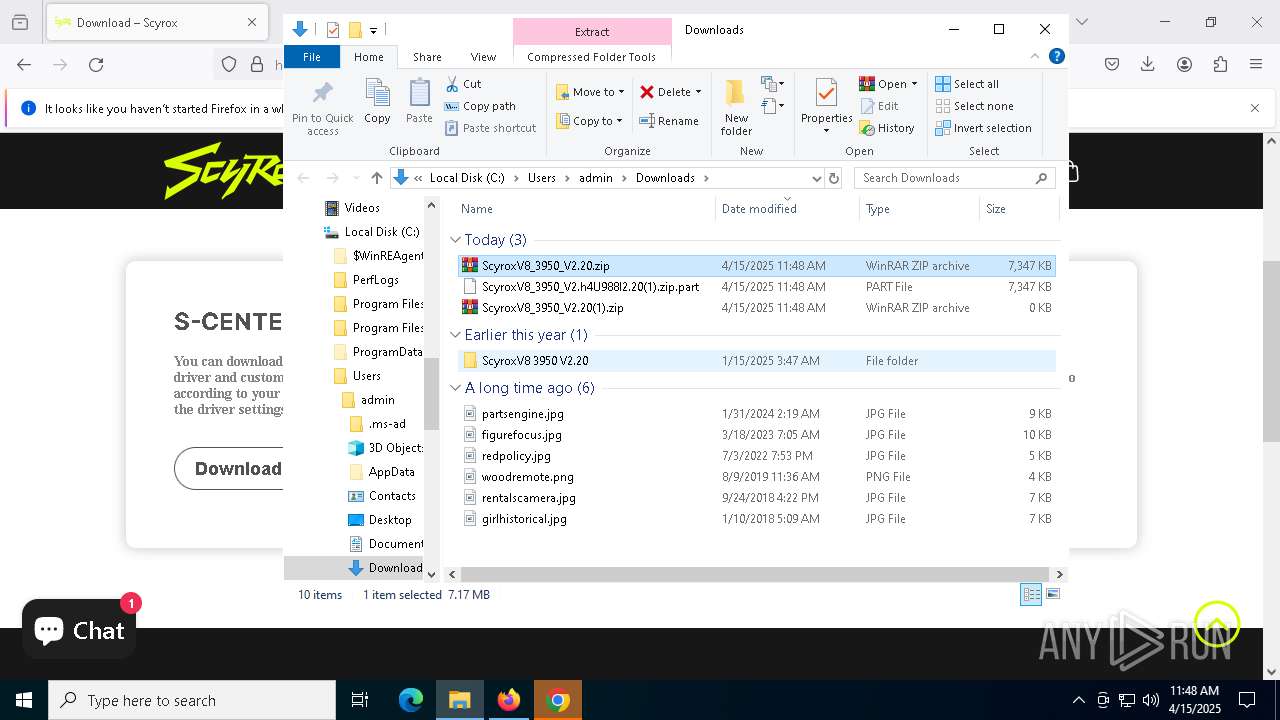Click Users in the address breadcrumb
The image size is (1280, 720).
(541, 178)
